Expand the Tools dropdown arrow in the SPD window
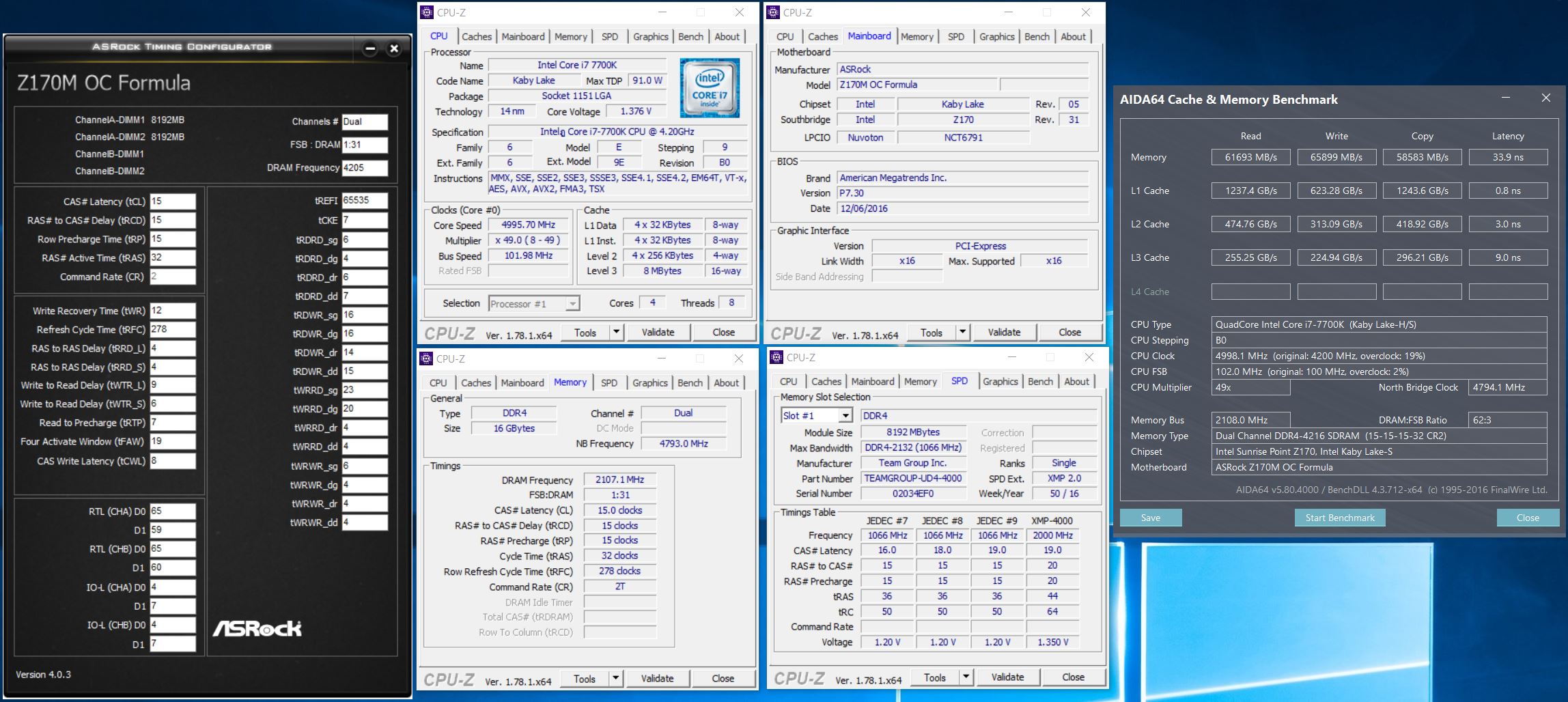The image size is (1568, 702). [x=966, y=677]
